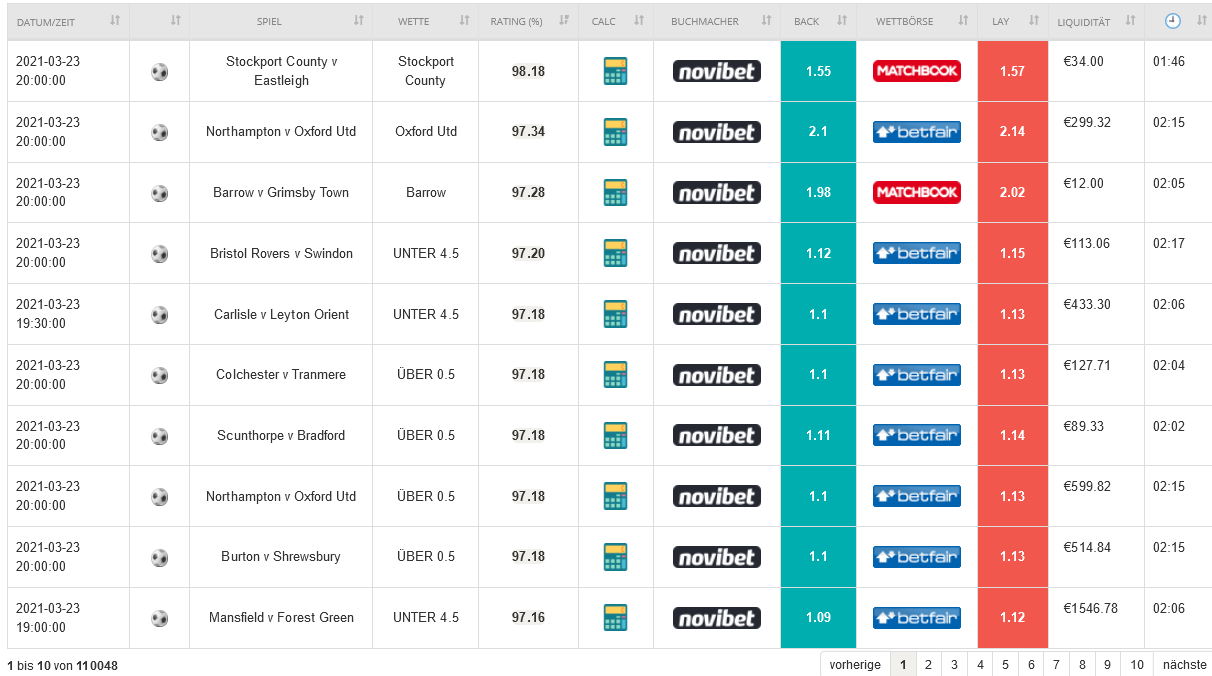Click betfair logo in Scunthorpe v Bradford row

point(917,435)
